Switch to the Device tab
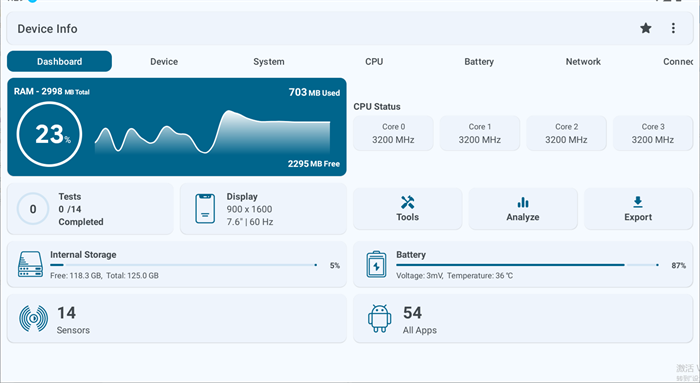 164,62
